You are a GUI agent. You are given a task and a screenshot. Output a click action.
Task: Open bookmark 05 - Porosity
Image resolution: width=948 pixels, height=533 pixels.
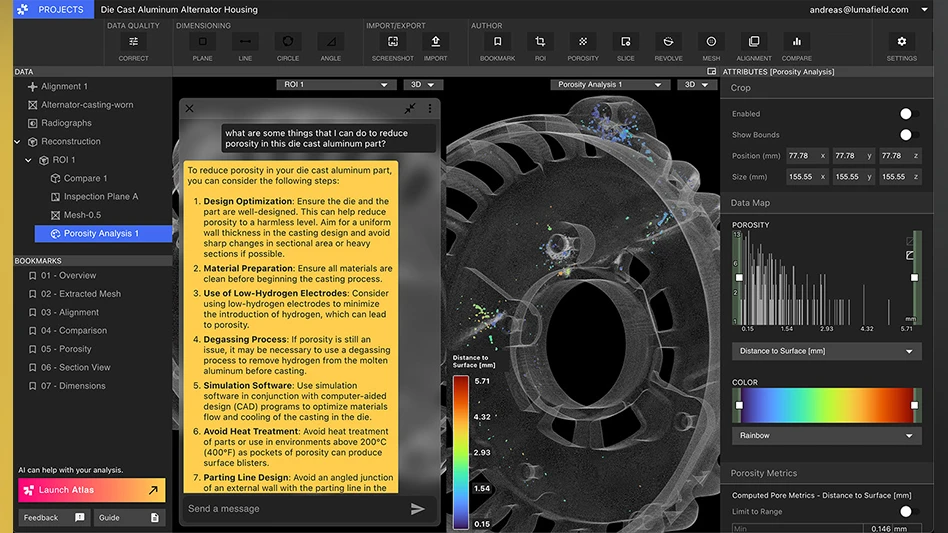[x=66, y=349]
